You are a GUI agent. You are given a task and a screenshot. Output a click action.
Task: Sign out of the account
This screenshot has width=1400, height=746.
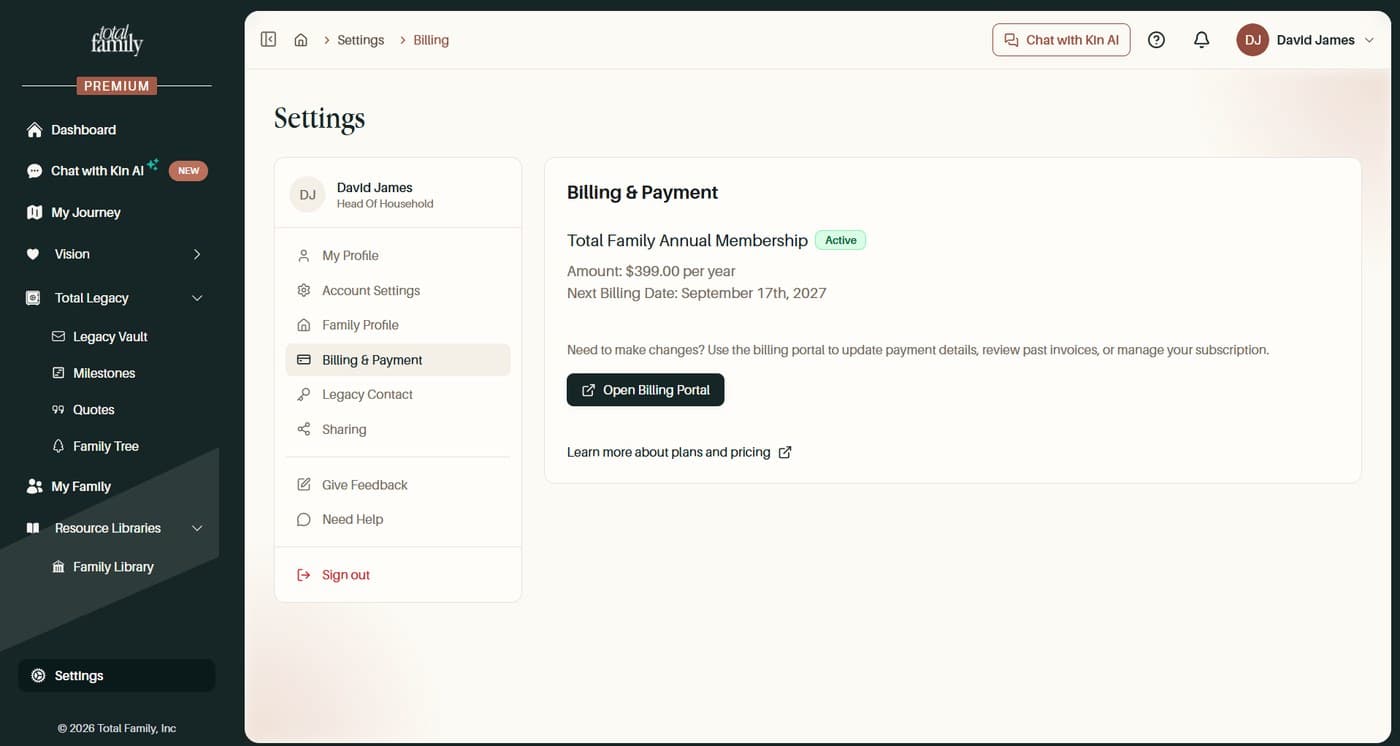point(398,575)
